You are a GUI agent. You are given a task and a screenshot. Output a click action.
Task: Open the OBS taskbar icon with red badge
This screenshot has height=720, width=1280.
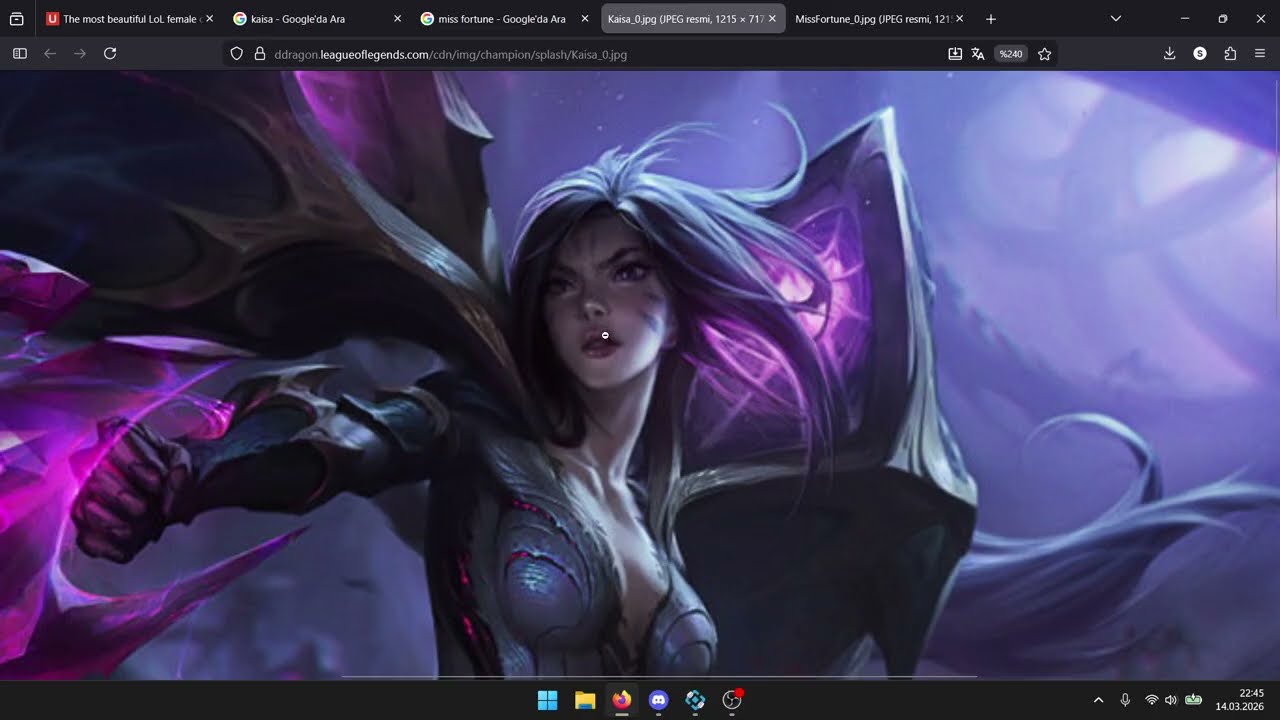pos(733,700)
